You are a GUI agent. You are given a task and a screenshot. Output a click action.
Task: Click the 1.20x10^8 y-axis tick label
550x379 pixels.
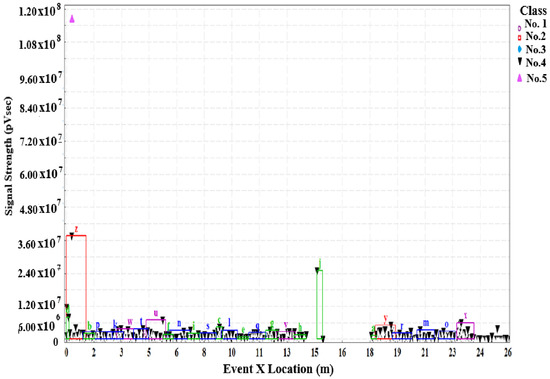[37, 11]
